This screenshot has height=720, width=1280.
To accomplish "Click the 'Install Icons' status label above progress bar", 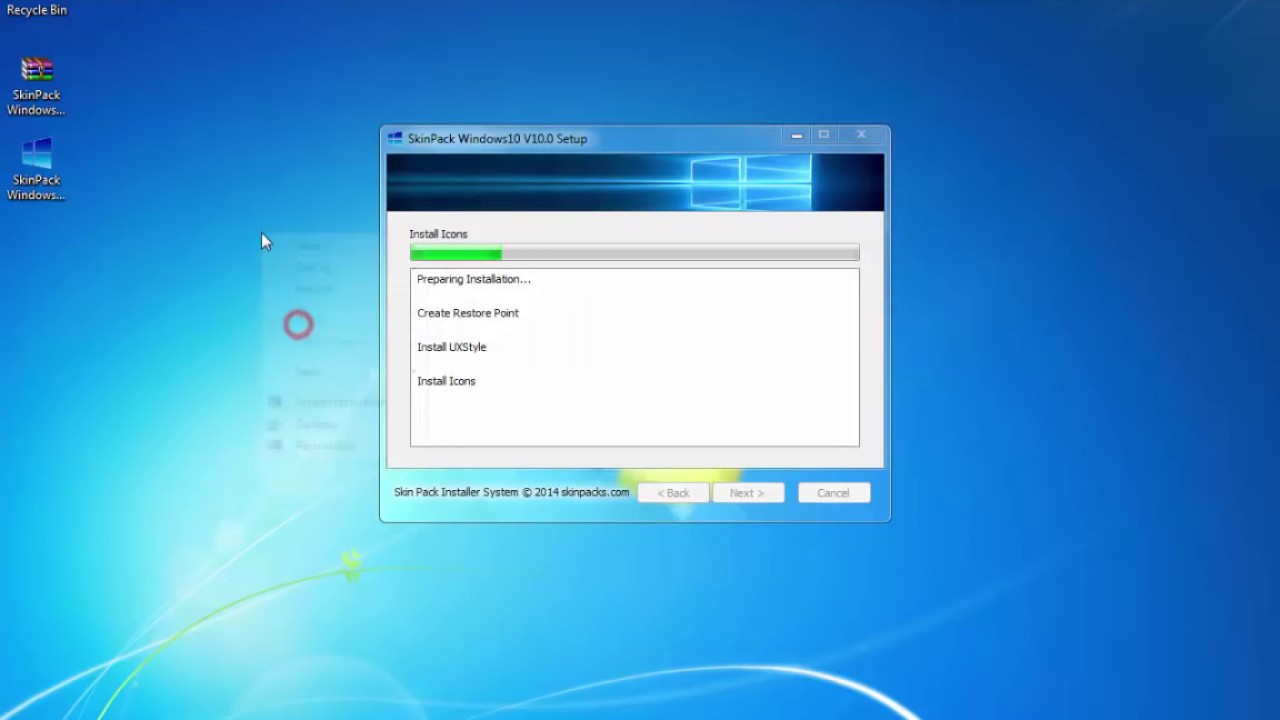I will 438,234.
